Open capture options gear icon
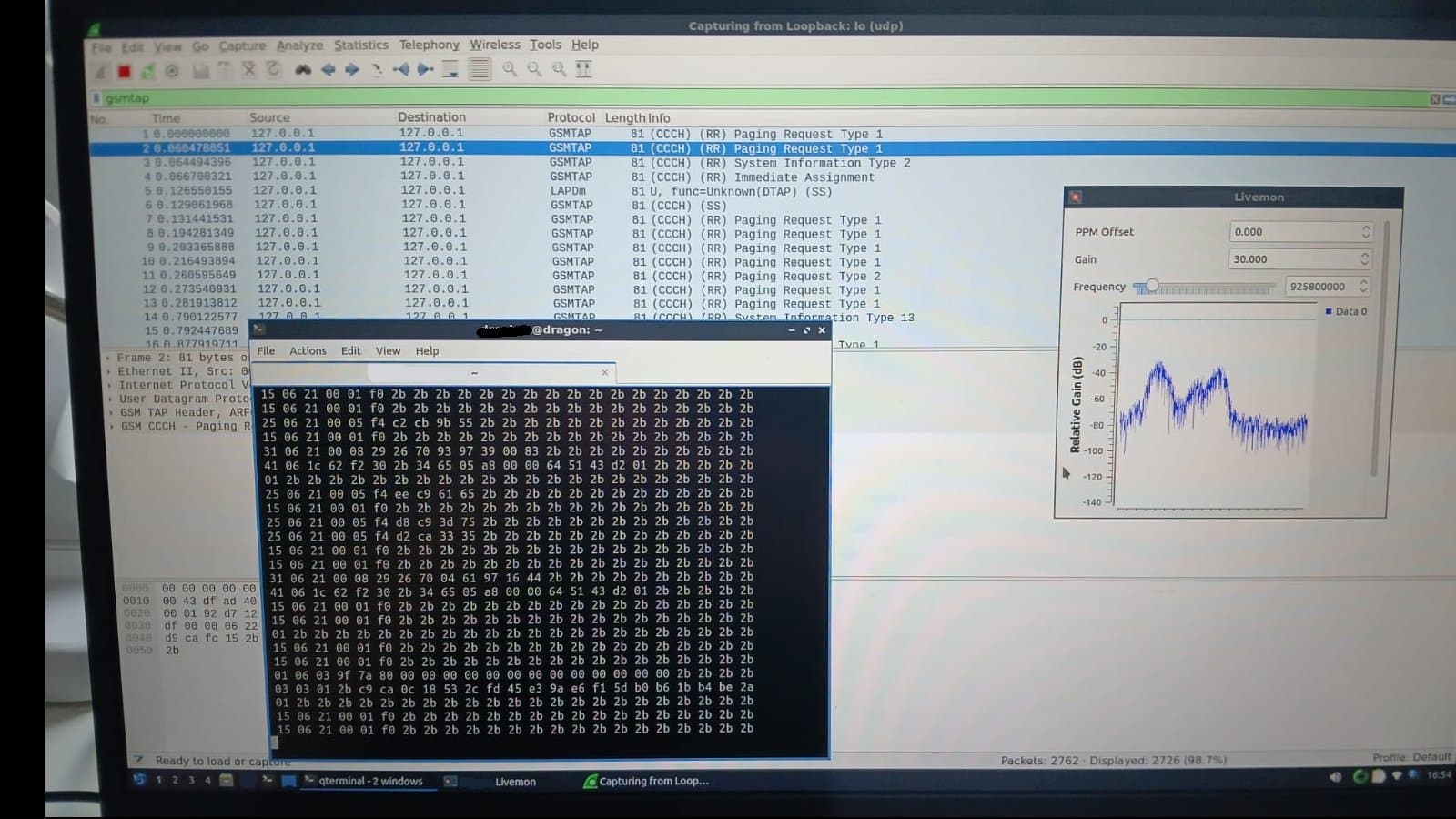 pyautogui.click(x=172, y=70)
